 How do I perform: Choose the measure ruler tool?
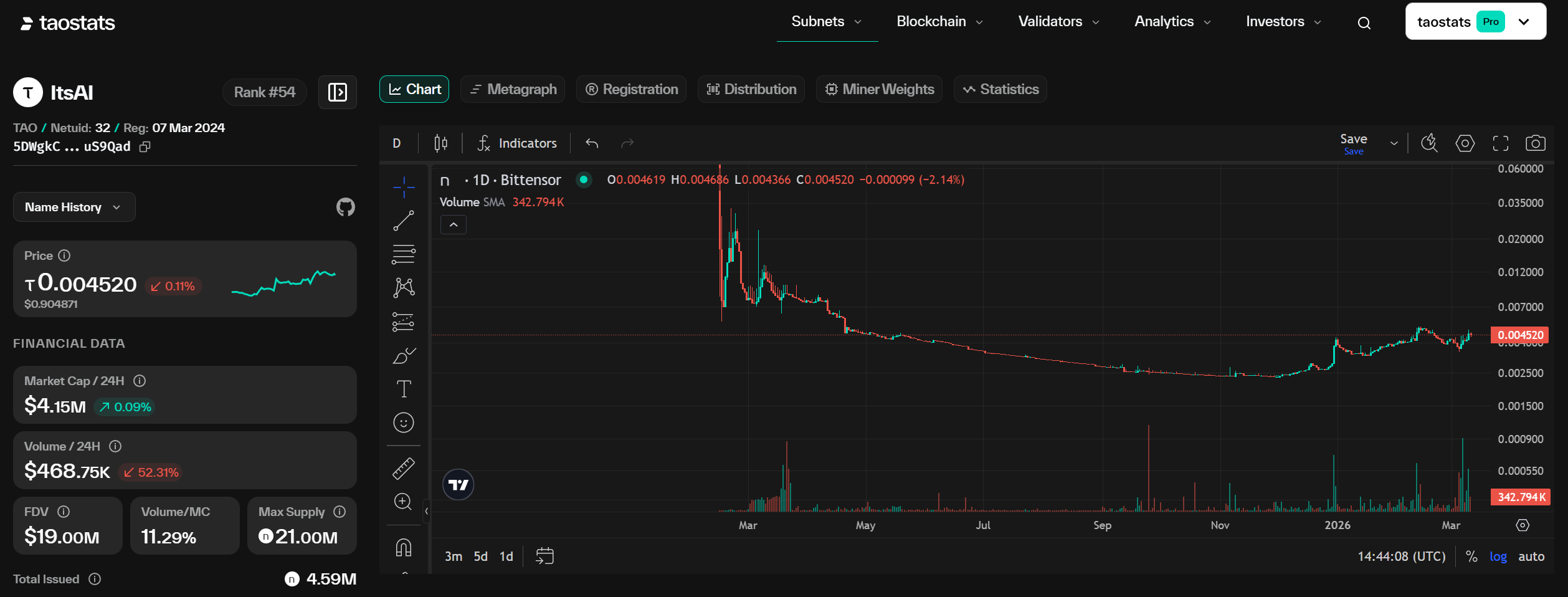pos(403,469)
